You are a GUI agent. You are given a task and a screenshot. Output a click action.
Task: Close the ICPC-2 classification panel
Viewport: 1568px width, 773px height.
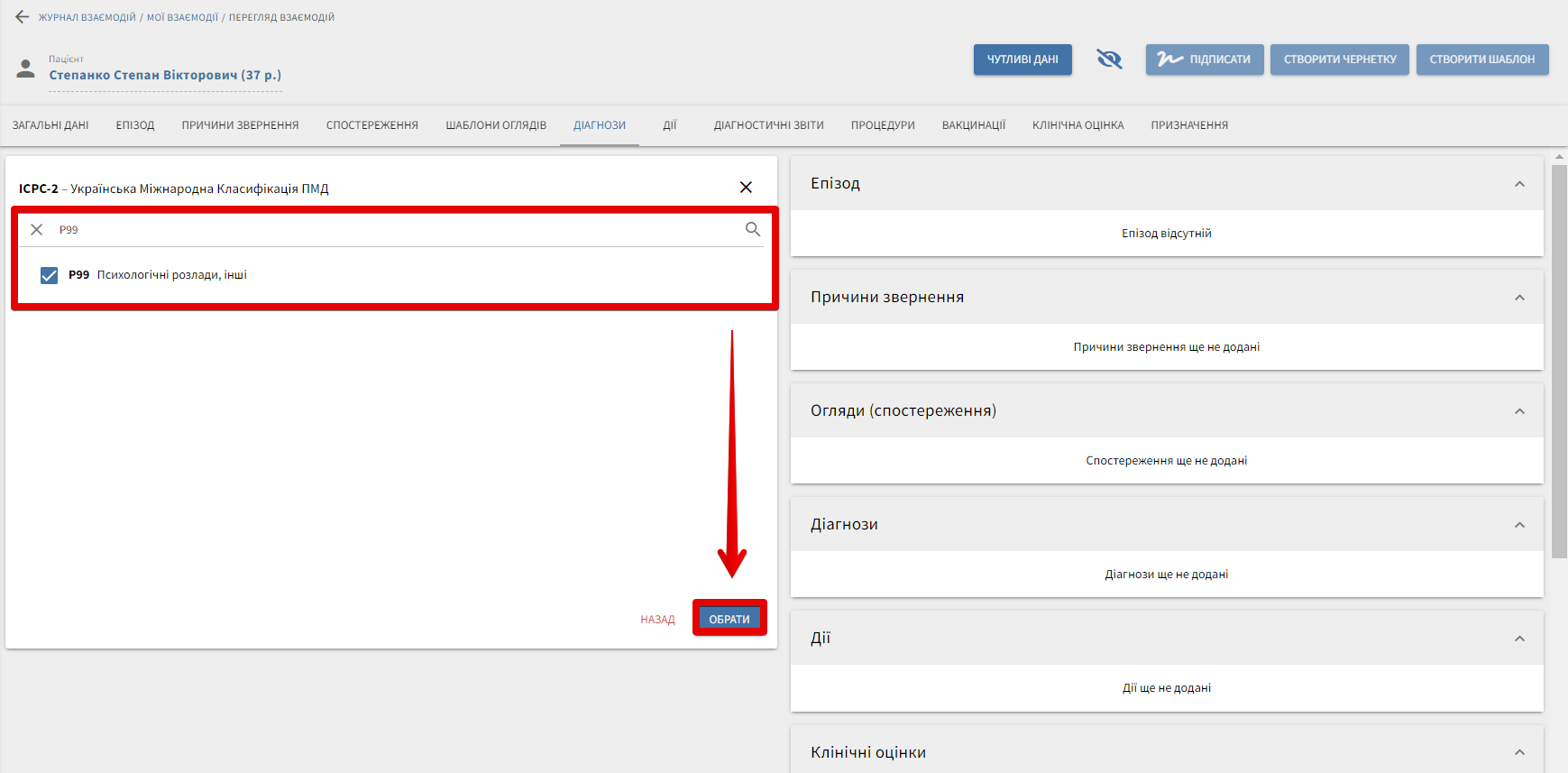746,188
